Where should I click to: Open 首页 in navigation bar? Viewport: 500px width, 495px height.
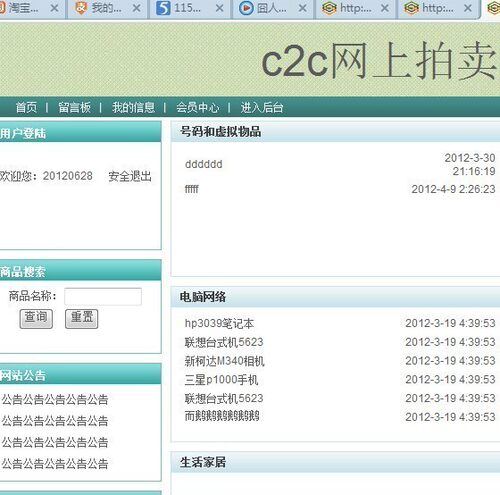pyautogui.click(x=26, y=107)
